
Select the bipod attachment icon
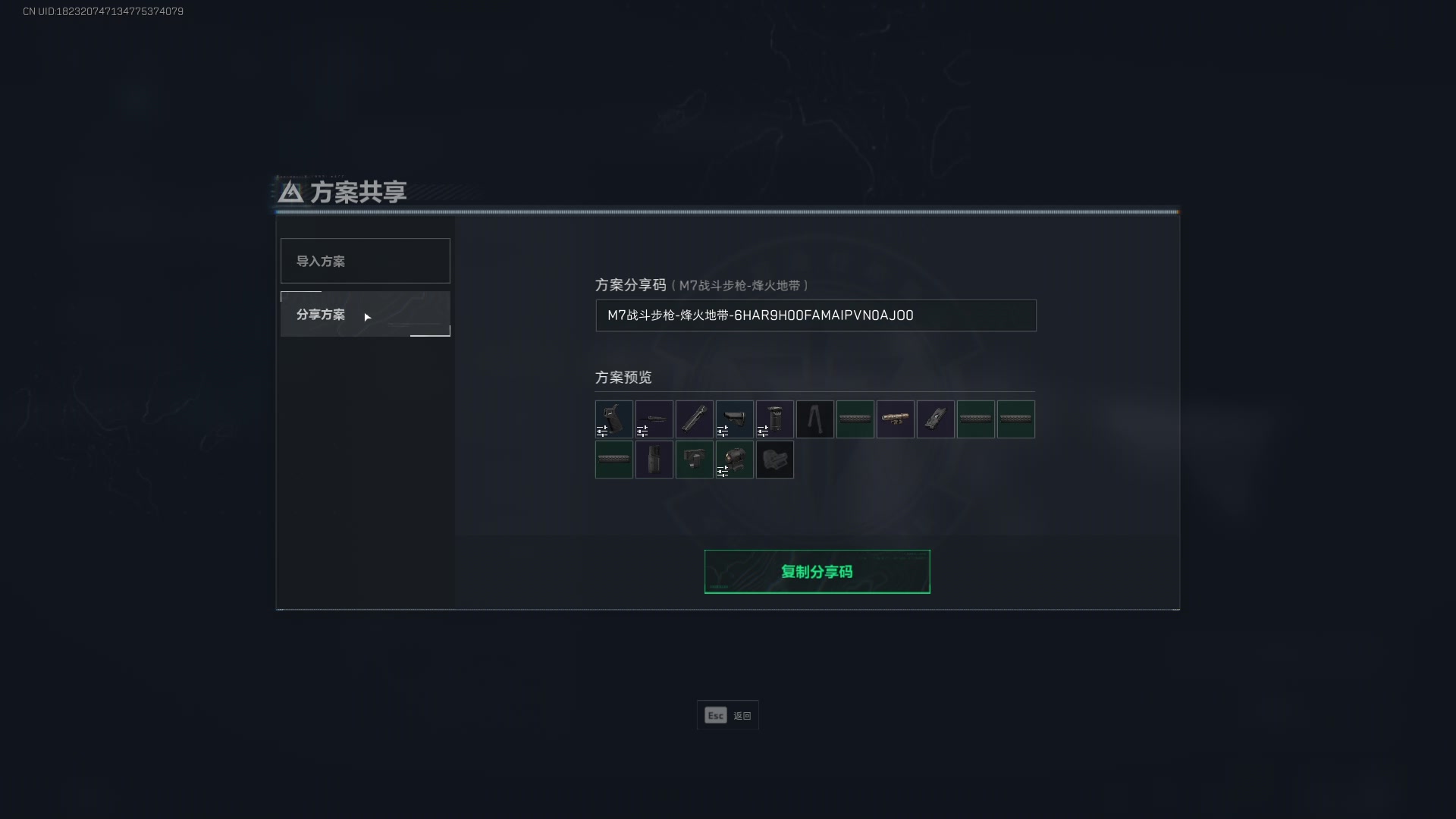[x=814, y=419]
